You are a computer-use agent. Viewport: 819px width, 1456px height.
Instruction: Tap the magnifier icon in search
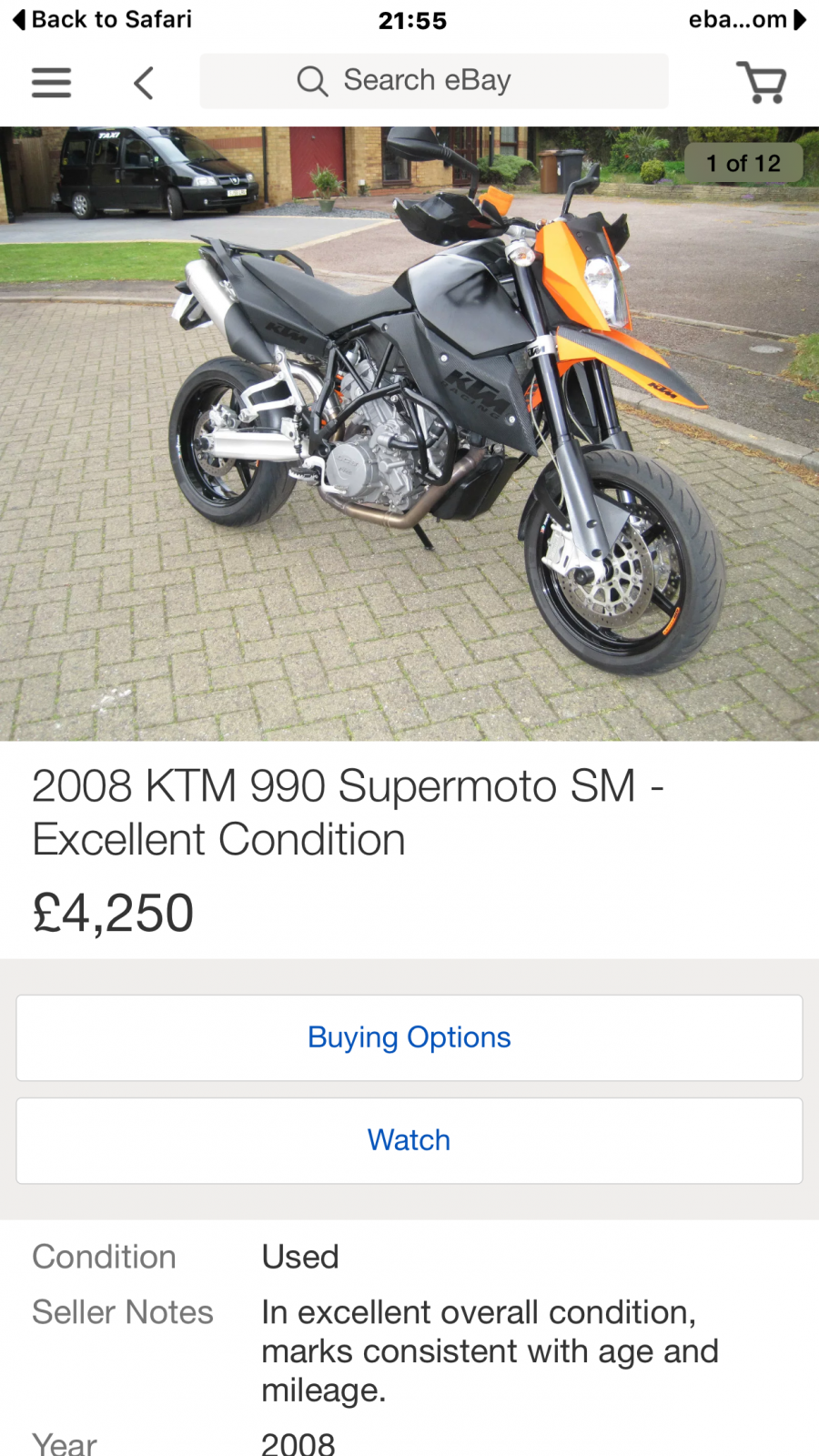312,81
